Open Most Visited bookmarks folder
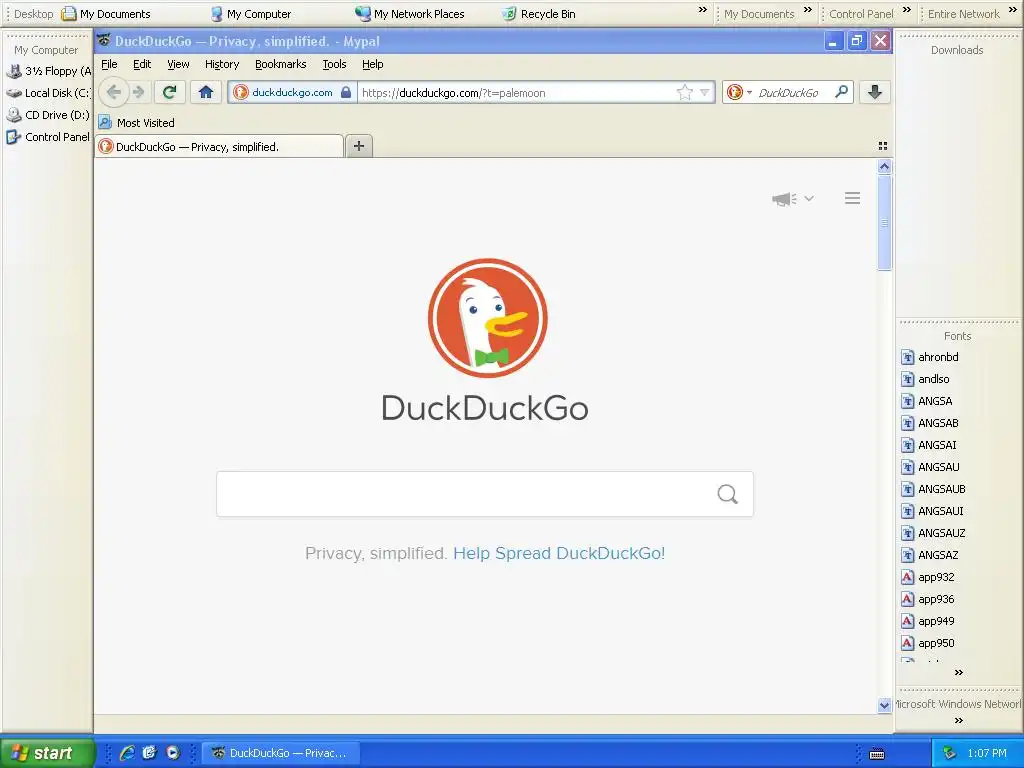 (x=136, y=122)
